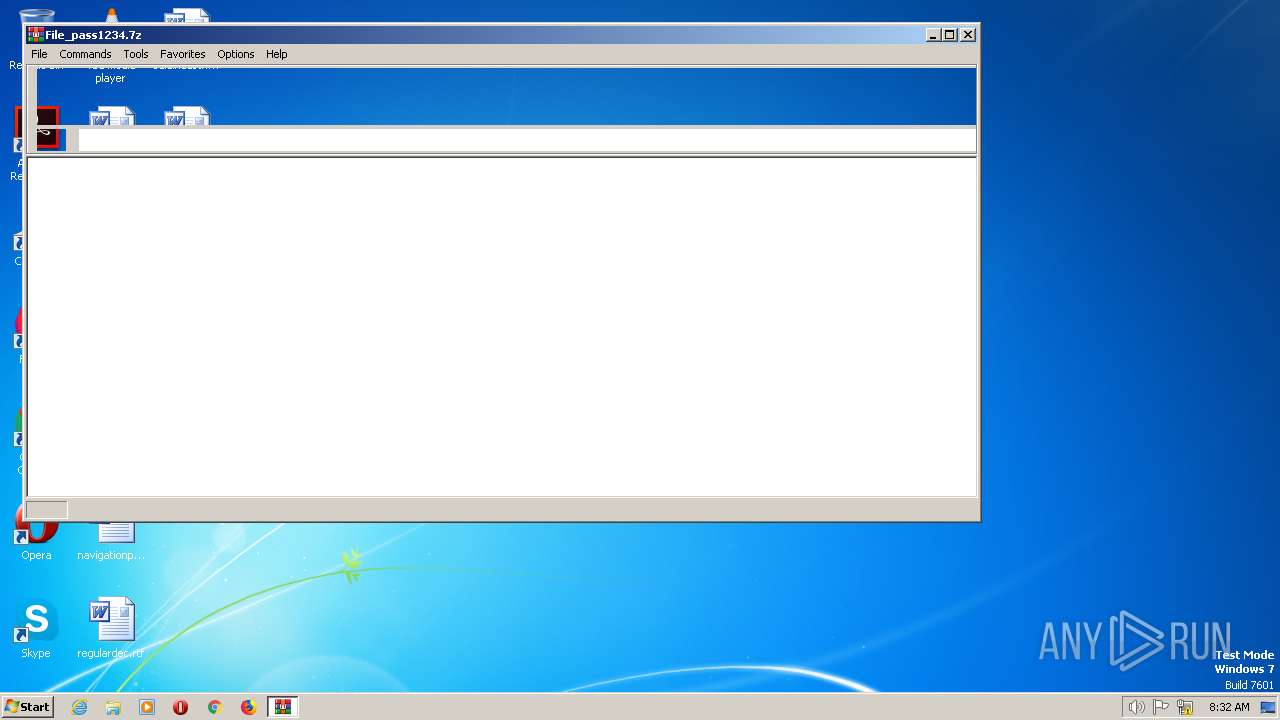The image size is (1280, 720).
Task: Open the Options menu
Action: point(236,54)
